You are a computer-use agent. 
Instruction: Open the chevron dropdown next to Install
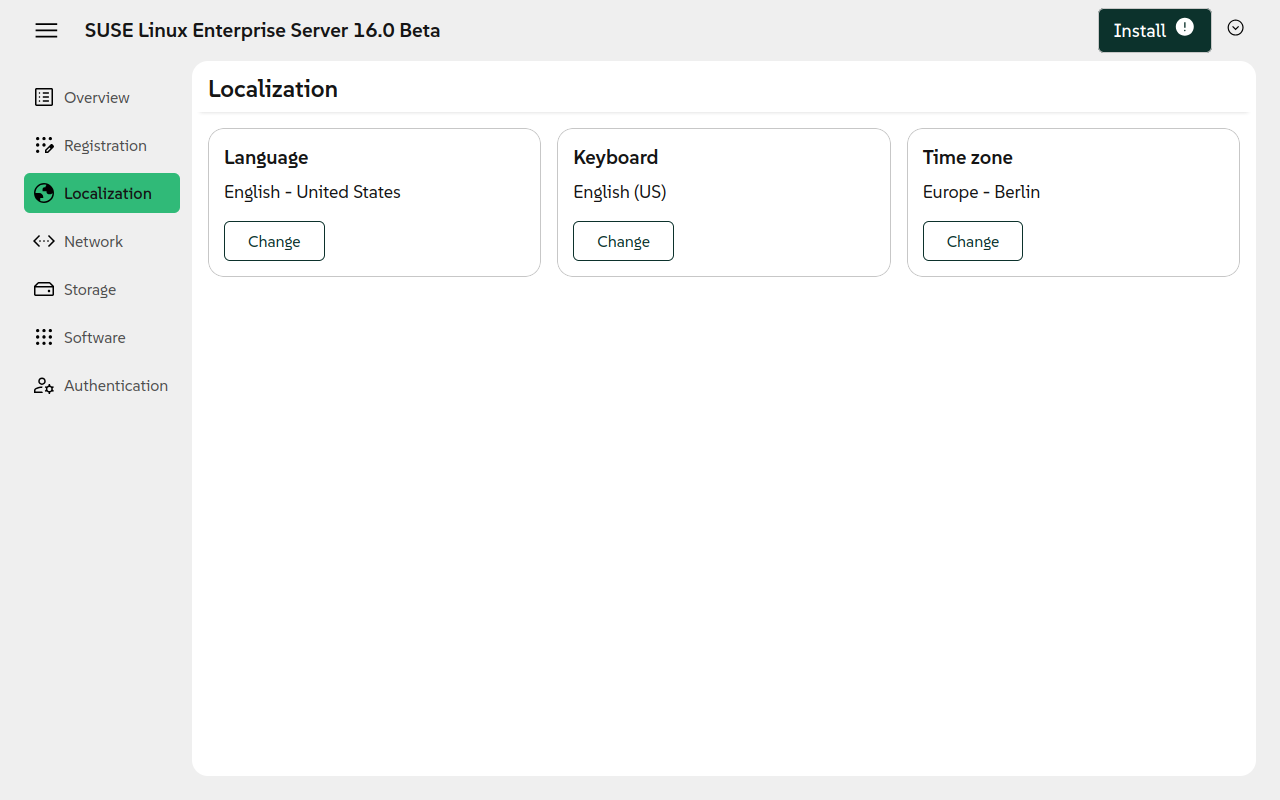tap(1235, 29)
